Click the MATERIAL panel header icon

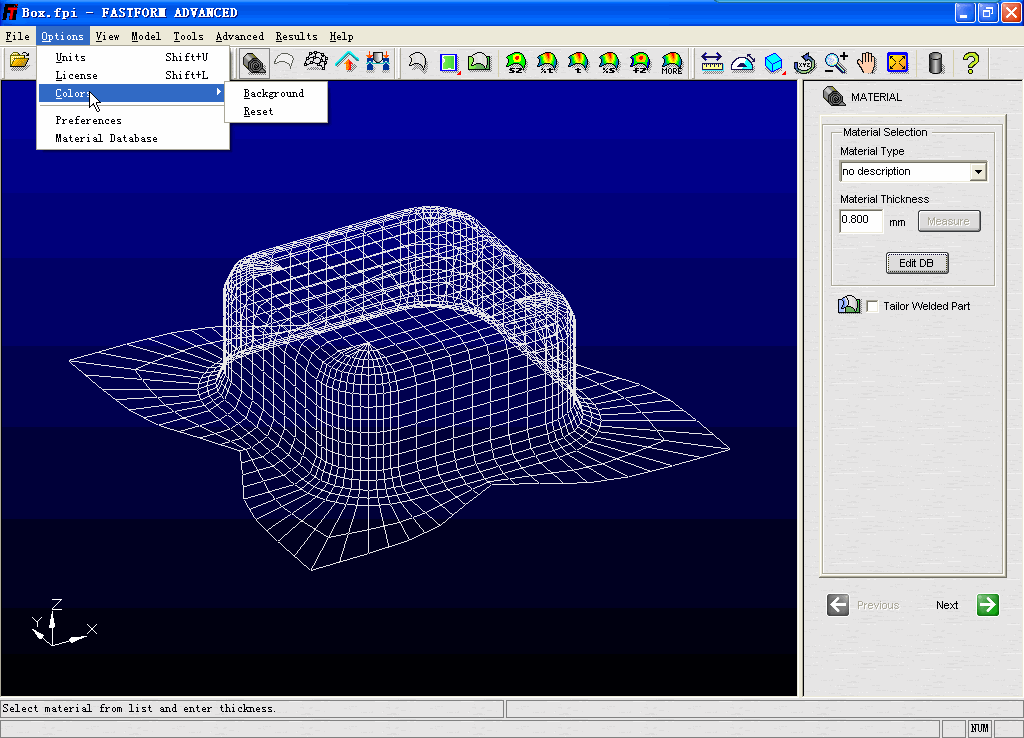coord(834,96)
